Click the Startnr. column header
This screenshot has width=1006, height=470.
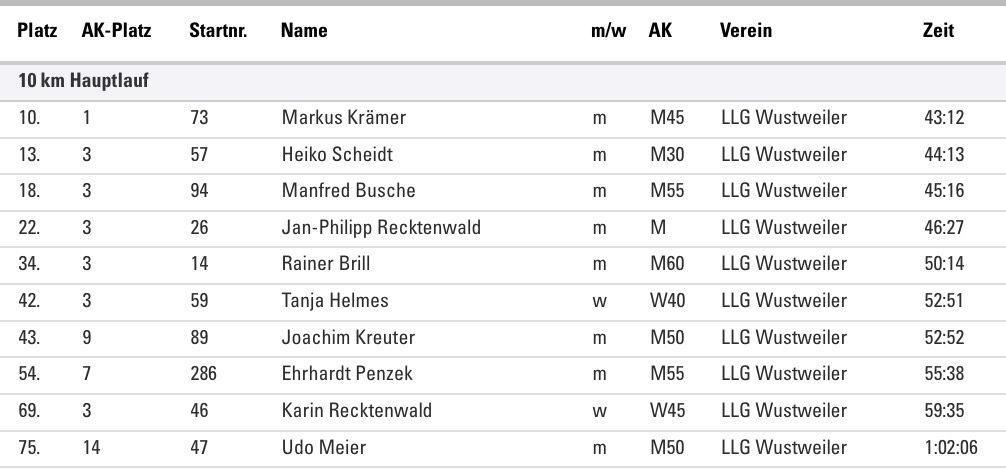coord(213,32)
